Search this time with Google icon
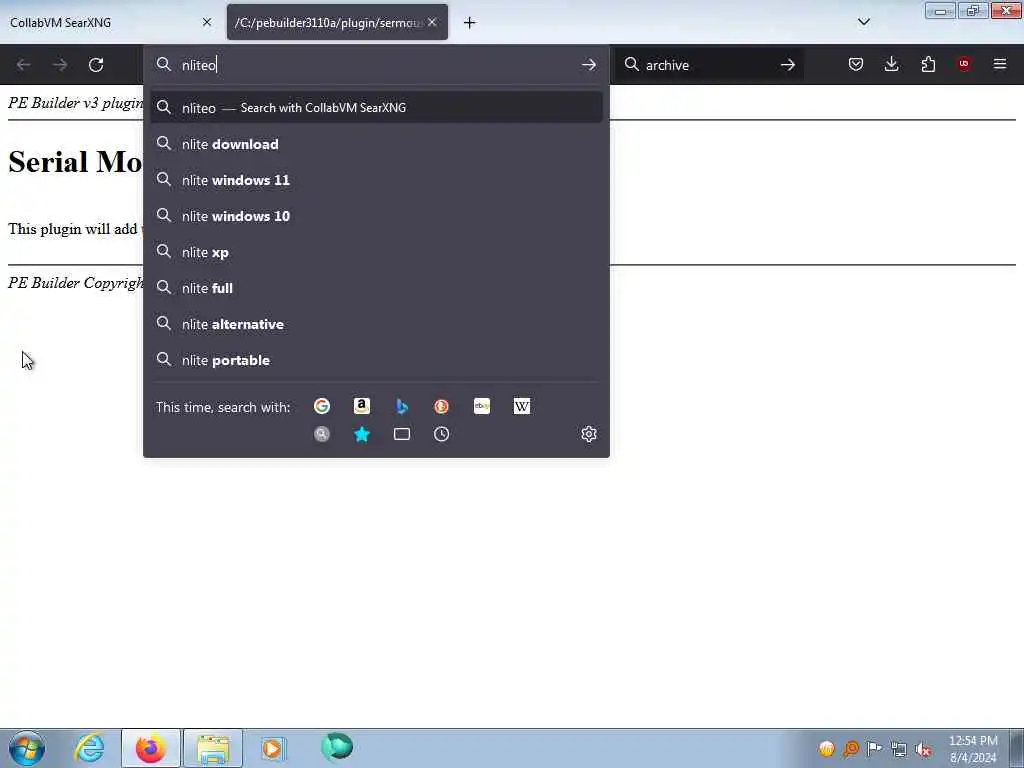The width and height of the screenshot is (1024, 768). [x=322, y=406]
